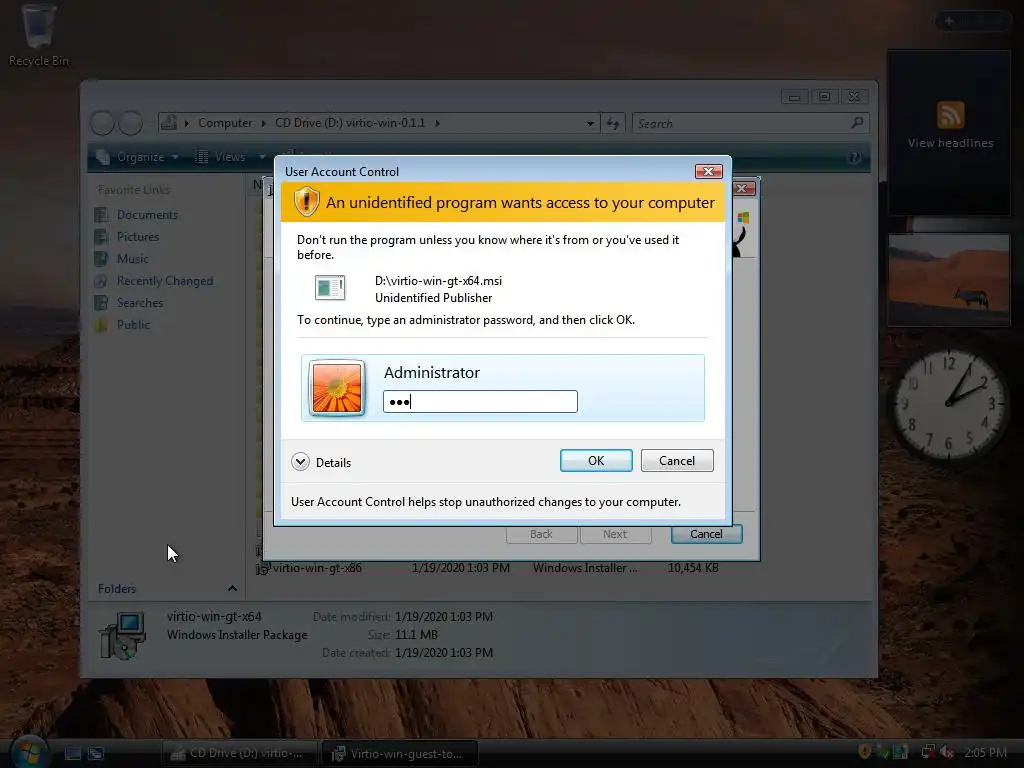Click the network icon in system tray
This screenshot has width=1024, height=768.
(927, 752)
